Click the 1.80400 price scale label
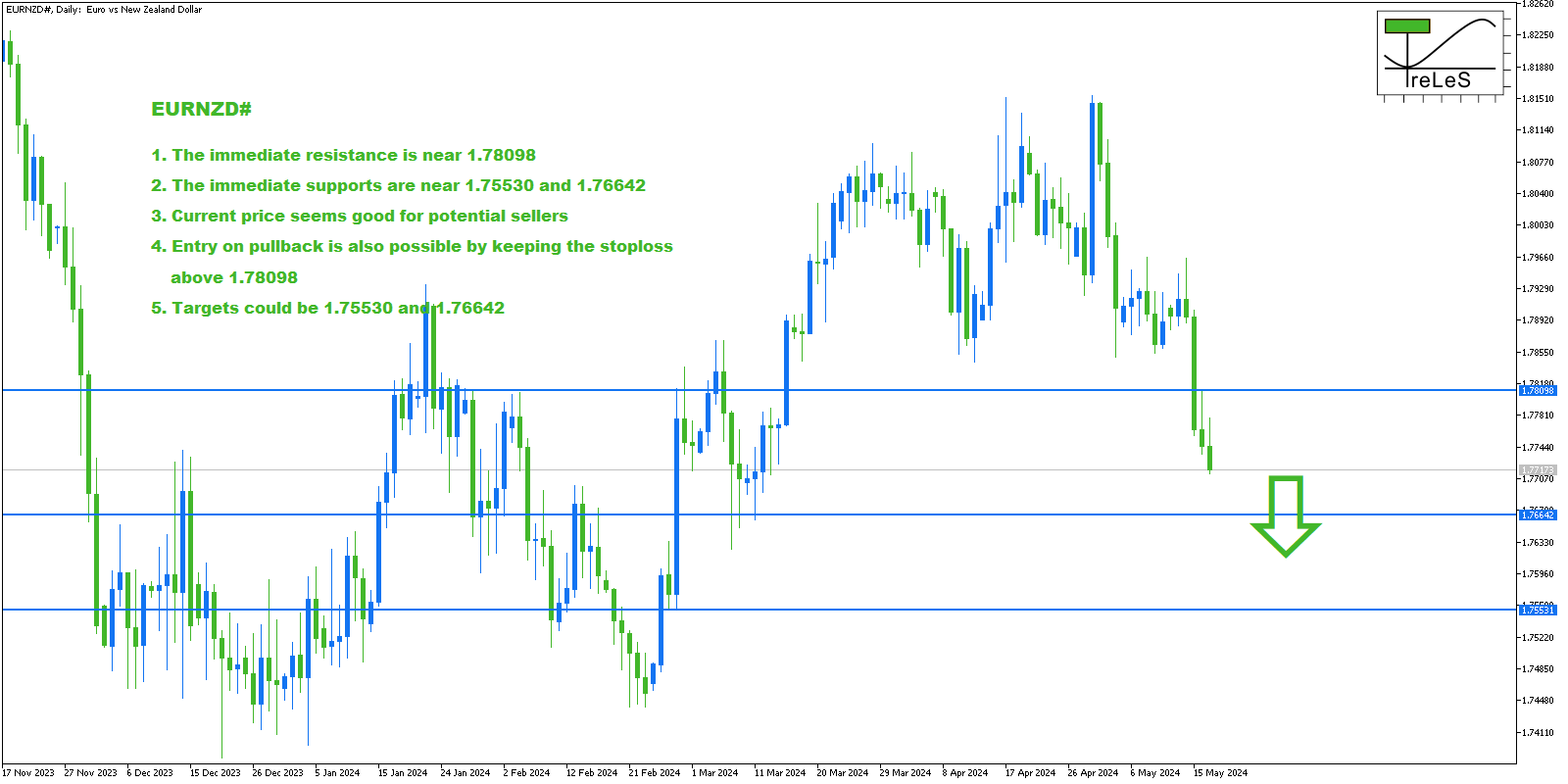The width and height of the screenshot is (1568, 784). click(1538, 194)
